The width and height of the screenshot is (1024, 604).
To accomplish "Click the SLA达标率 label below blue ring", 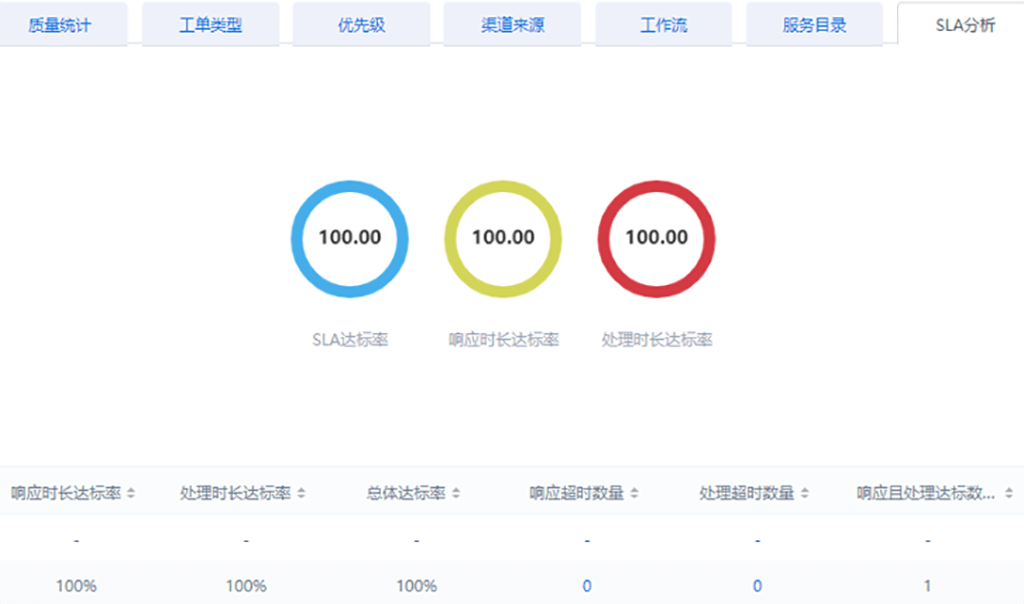I will tap(350, 340).
